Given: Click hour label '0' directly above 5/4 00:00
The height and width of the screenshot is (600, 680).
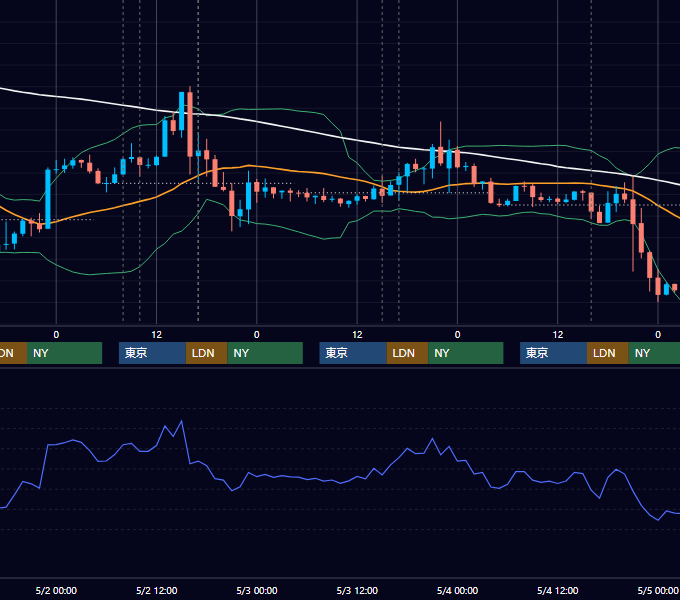Looking at the screenshot, I should point(457,335).
